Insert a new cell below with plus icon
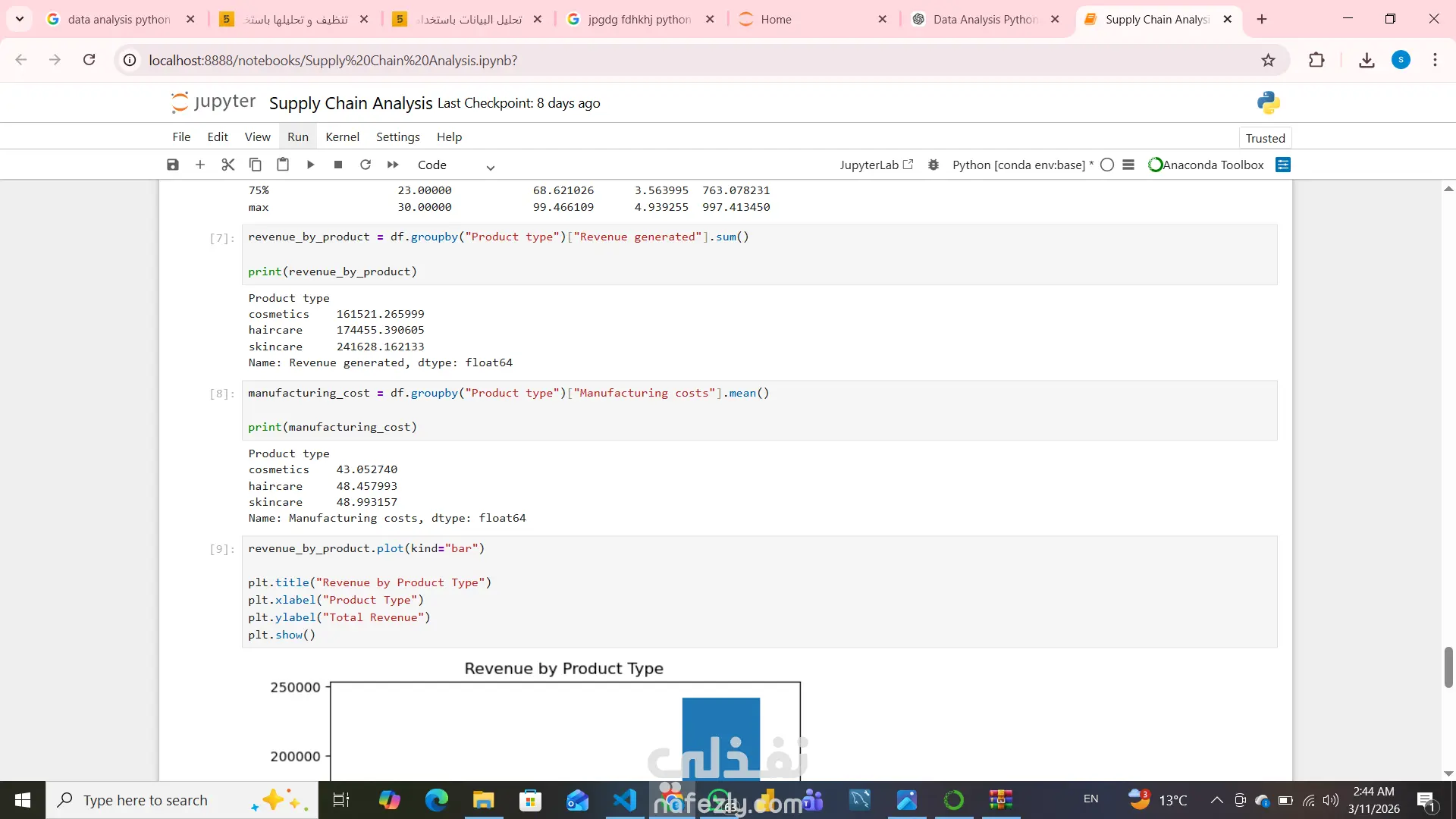 tap(200, 165)
